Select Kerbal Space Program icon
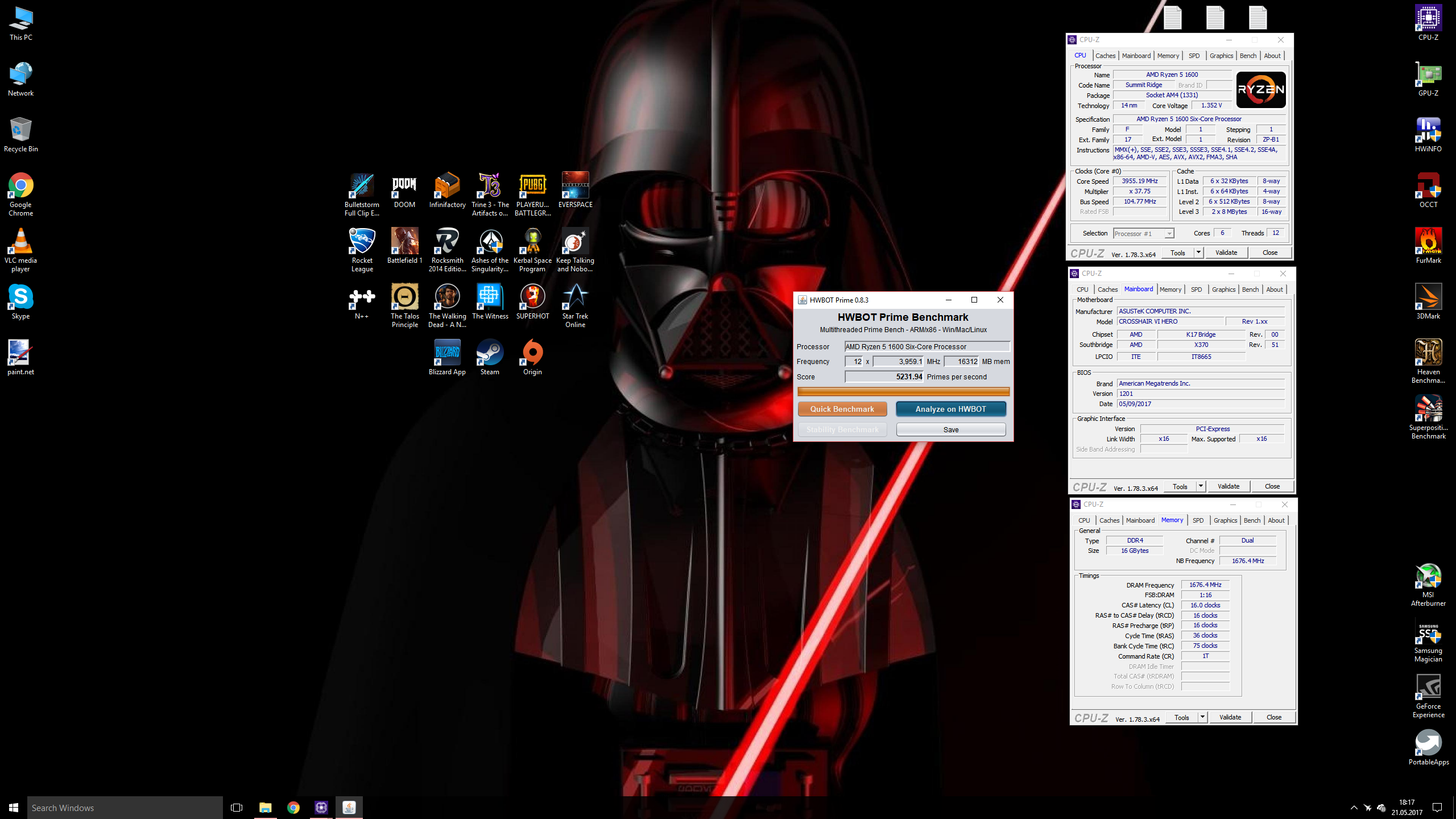The image size is (1456, 819). pos(532,250)
